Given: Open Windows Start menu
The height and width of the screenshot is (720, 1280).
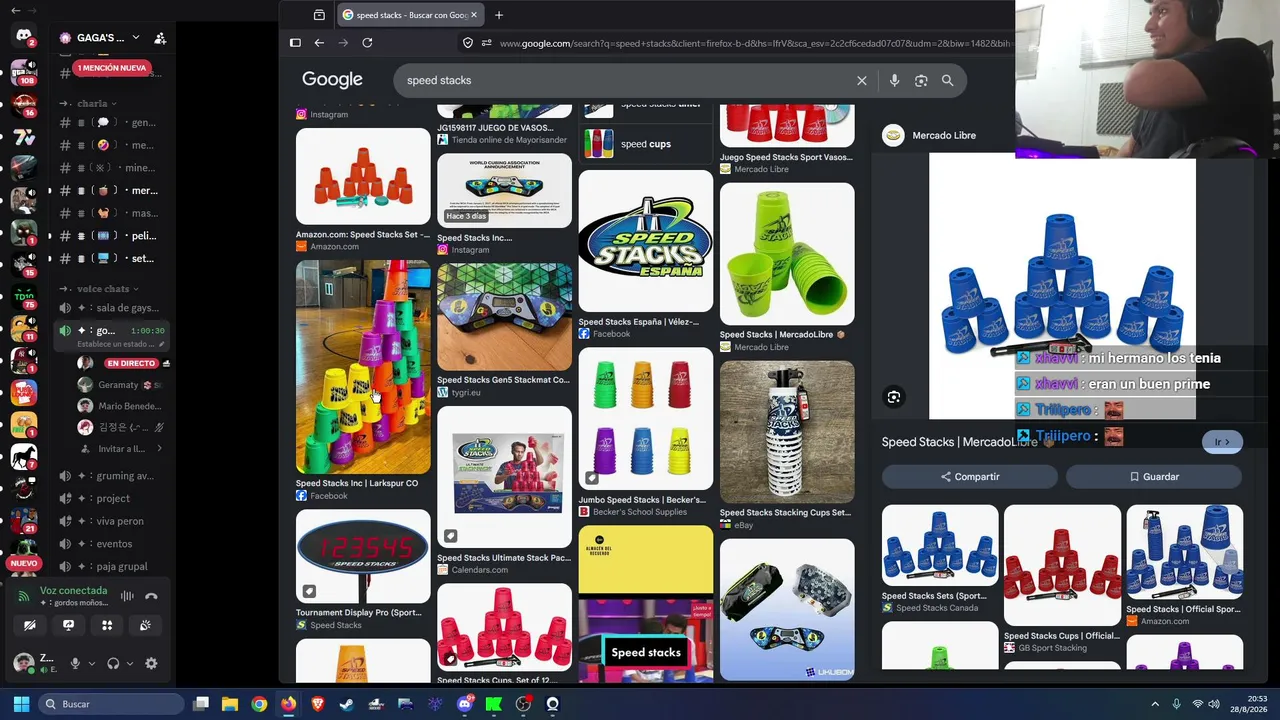Looking at the screenshot, I should tap(21, 704).
